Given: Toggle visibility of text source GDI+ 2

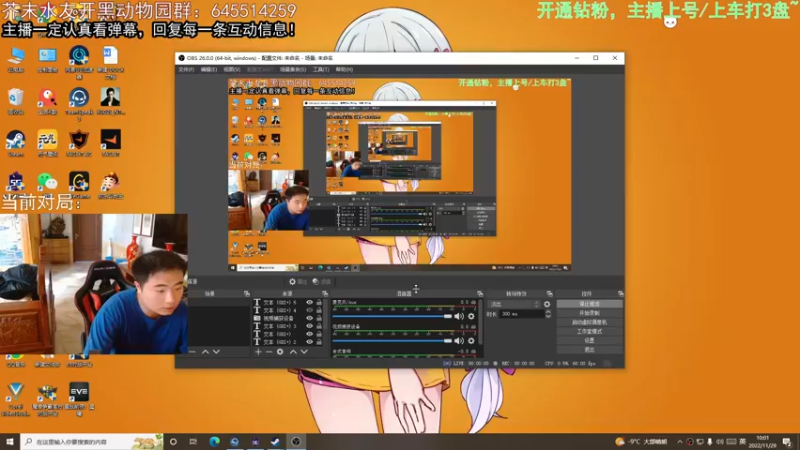Looking at the screenshot, I should (x=309, y=342).
